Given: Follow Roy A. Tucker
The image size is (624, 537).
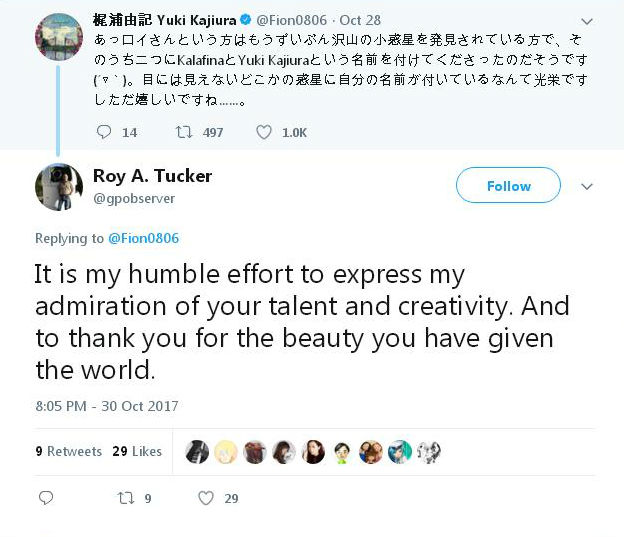Looking at the screenshot, I should pyautogui.click(x=508, y=185).
